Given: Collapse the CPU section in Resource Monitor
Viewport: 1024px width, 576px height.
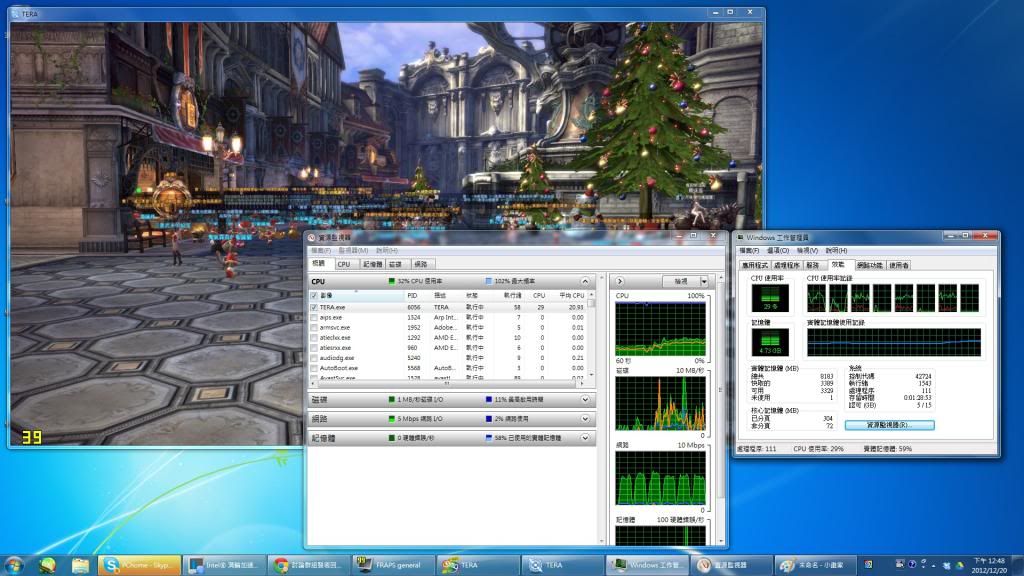Looking at the screenshot, I should (584, 281).
